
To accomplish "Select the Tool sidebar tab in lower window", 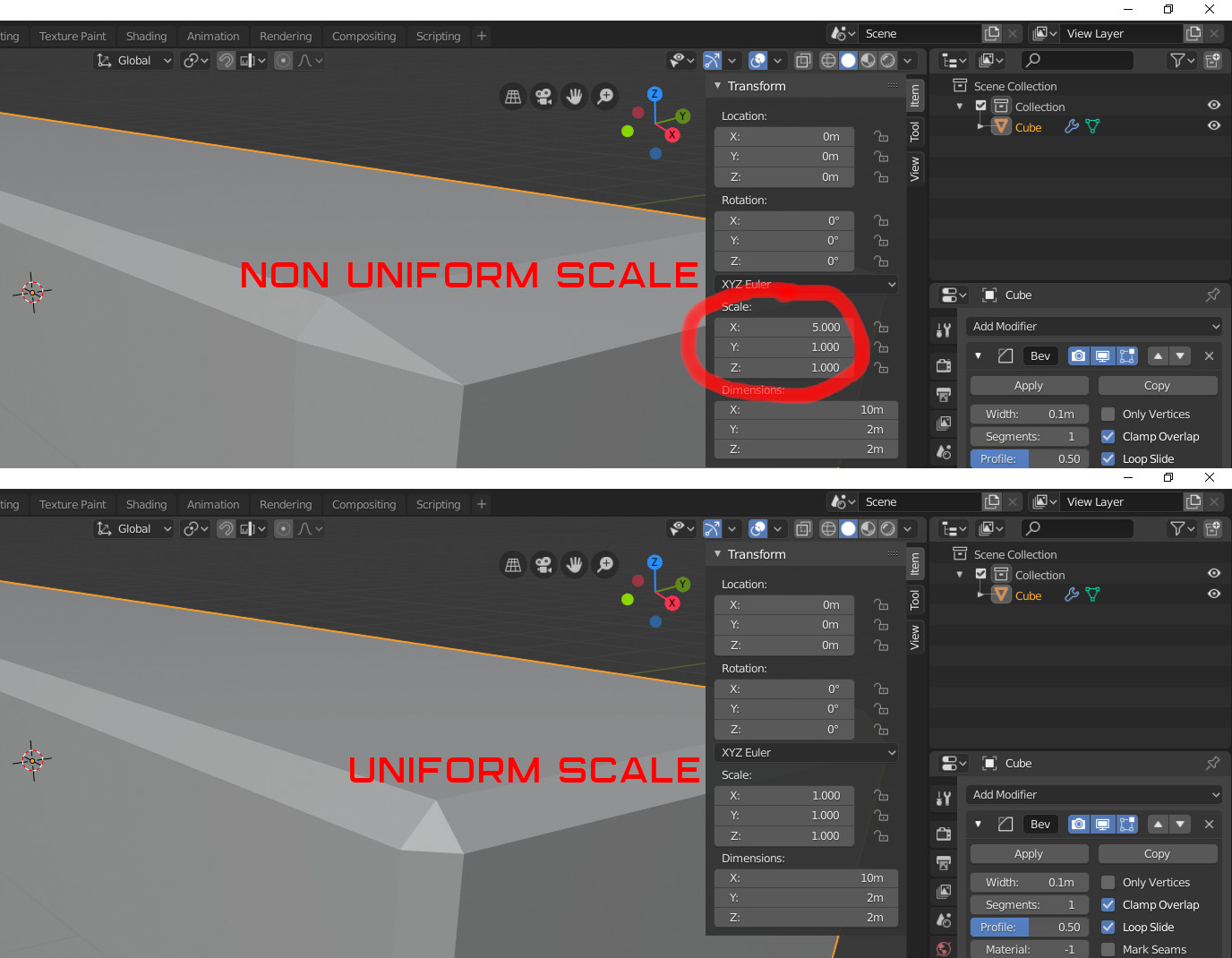I will coord(915,598).
